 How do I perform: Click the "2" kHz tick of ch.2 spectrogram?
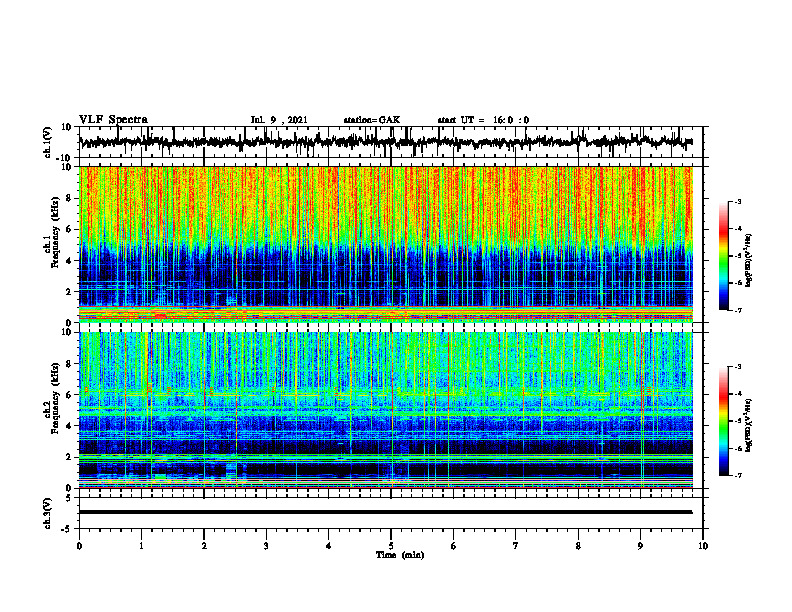pos(70,457)
